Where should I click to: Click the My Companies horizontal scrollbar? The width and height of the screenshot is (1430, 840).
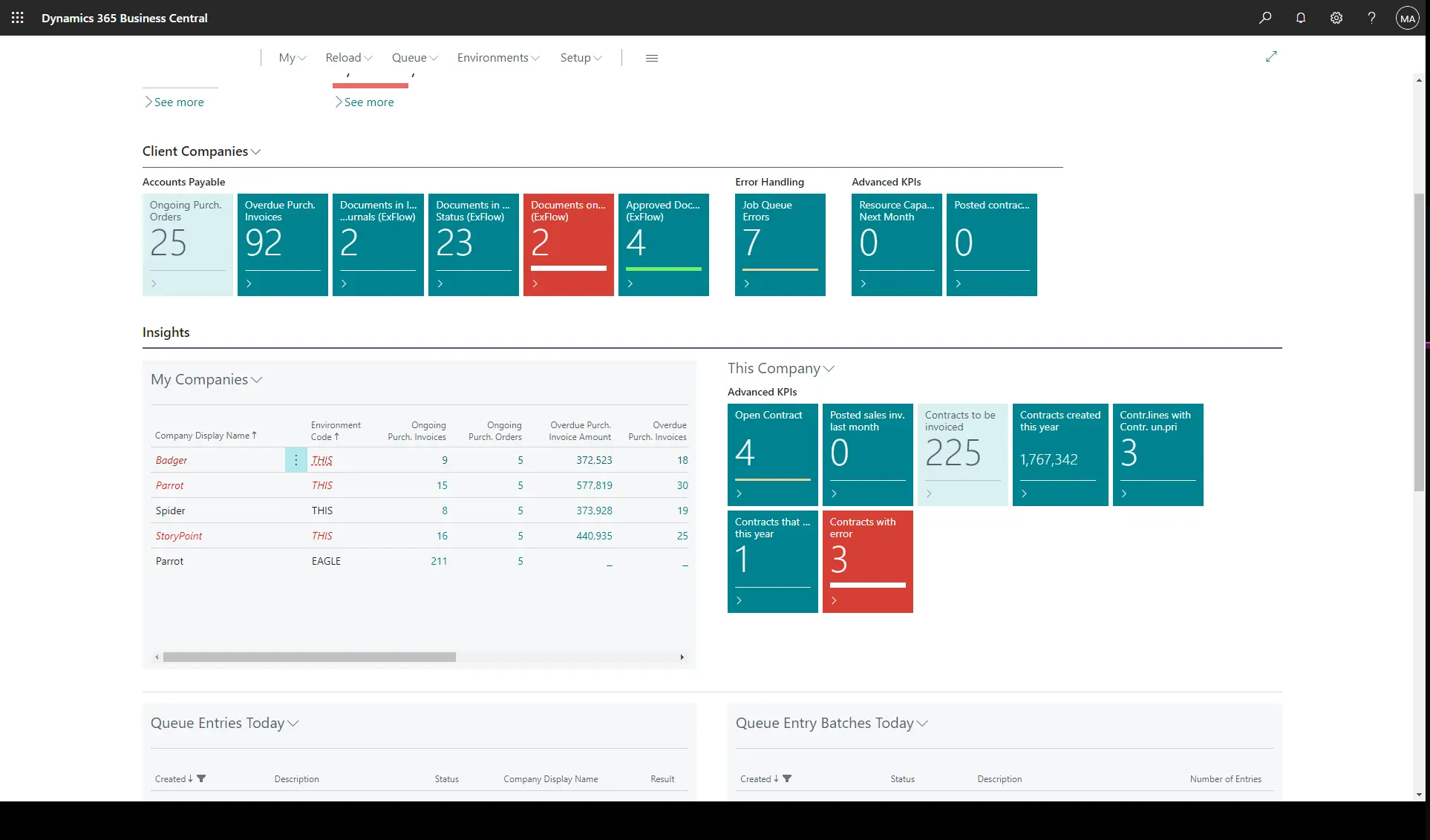point(309,657)
